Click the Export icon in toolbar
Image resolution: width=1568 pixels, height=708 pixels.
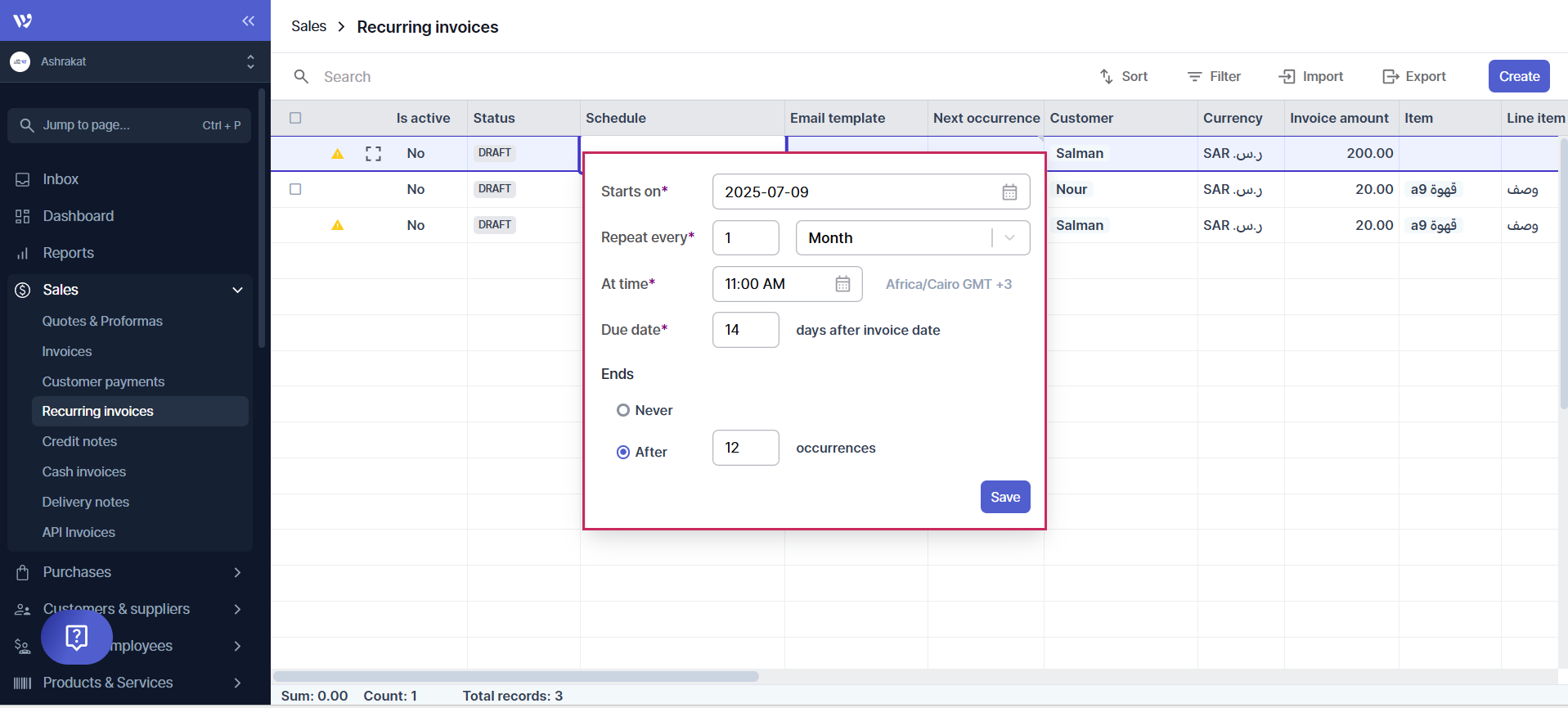pos(1390,76)
